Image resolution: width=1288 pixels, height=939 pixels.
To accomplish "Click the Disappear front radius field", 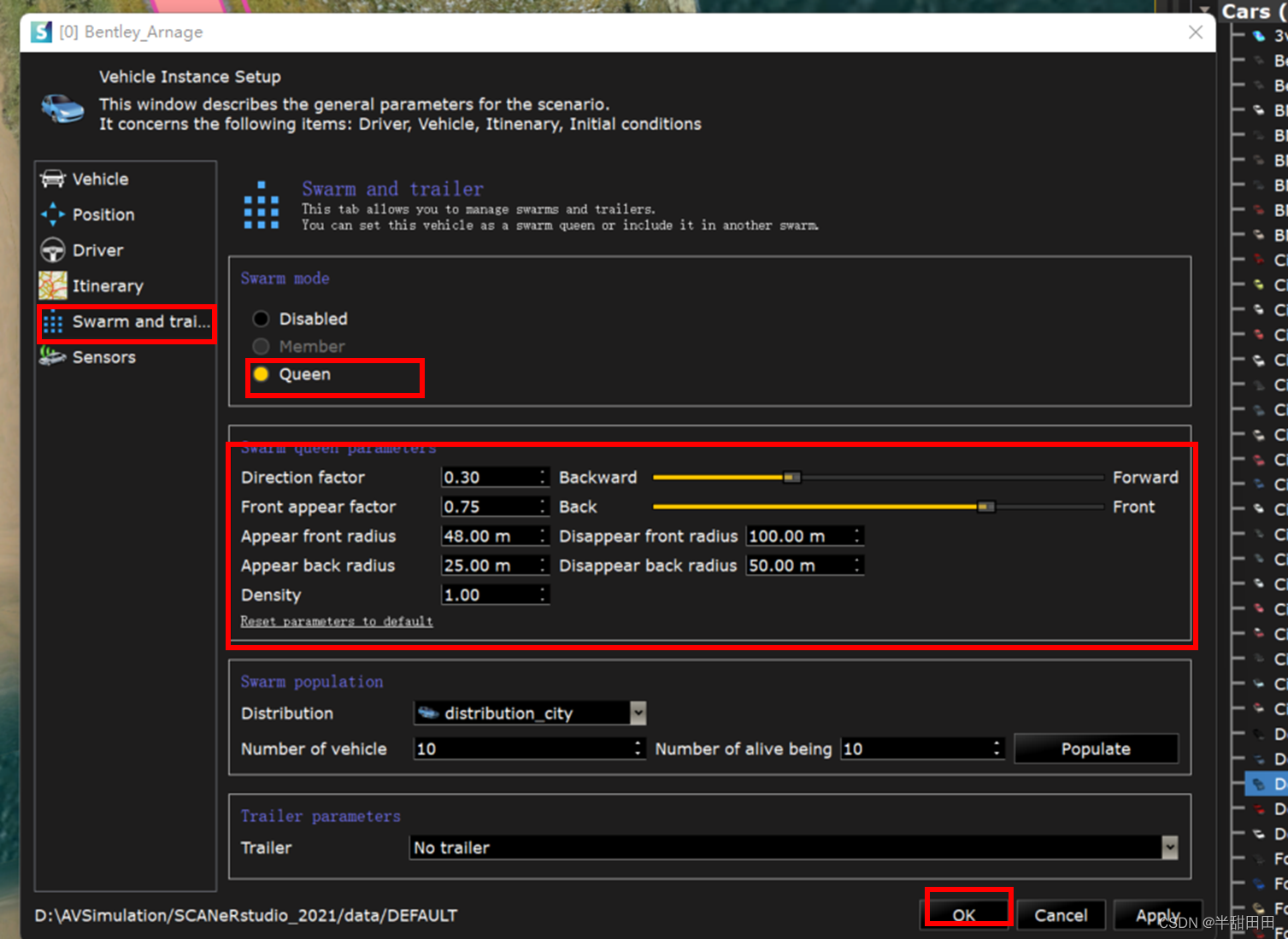I will [x=804, y=537].
